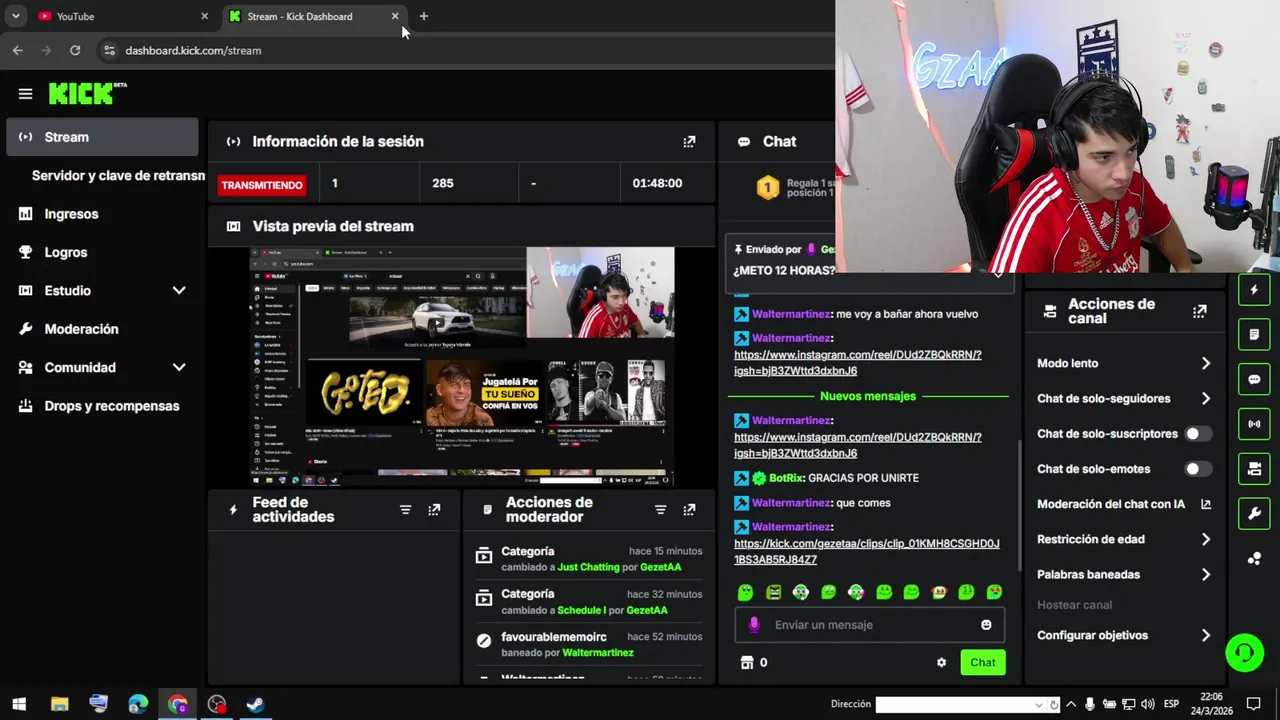Open Configurar objetivos settings

point(1124,636)
